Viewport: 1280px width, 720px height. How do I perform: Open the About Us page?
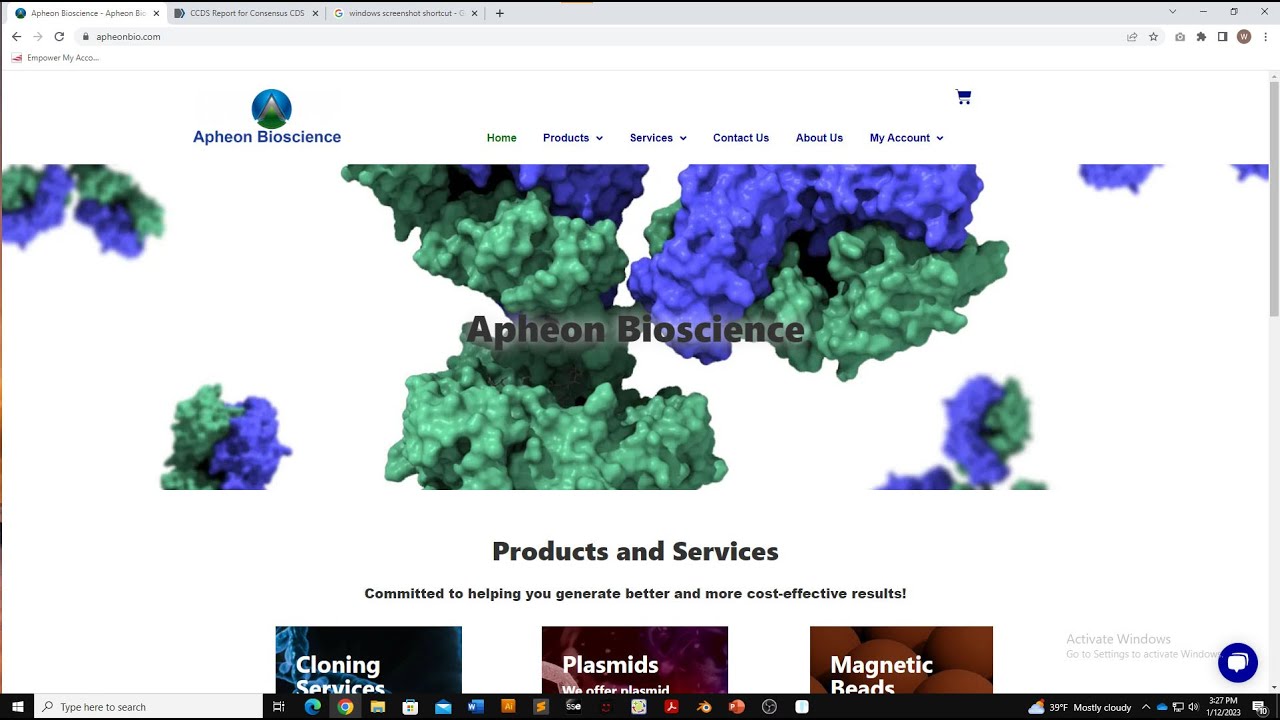[819, 138]
